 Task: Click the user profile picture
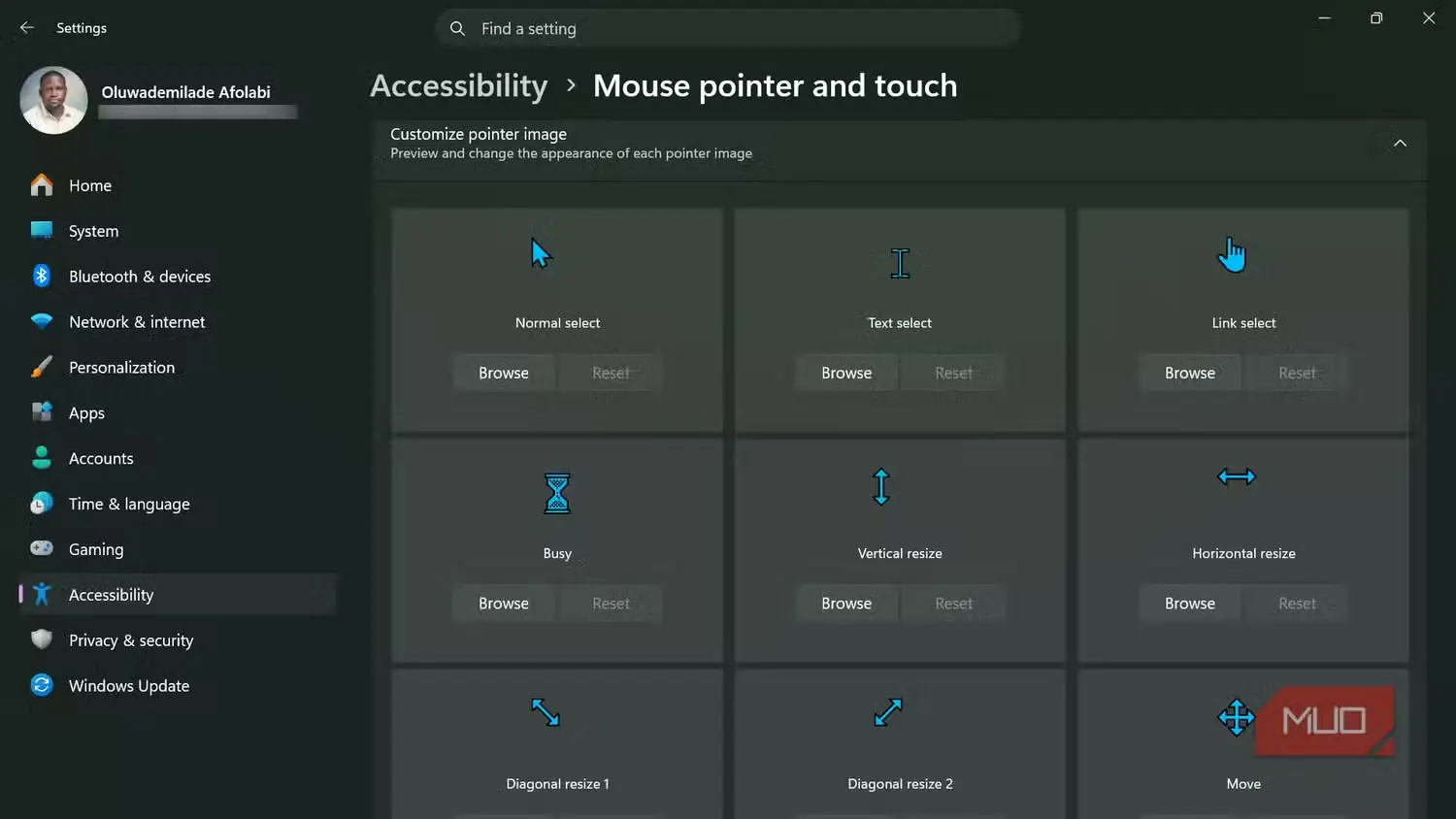[53, 100]
